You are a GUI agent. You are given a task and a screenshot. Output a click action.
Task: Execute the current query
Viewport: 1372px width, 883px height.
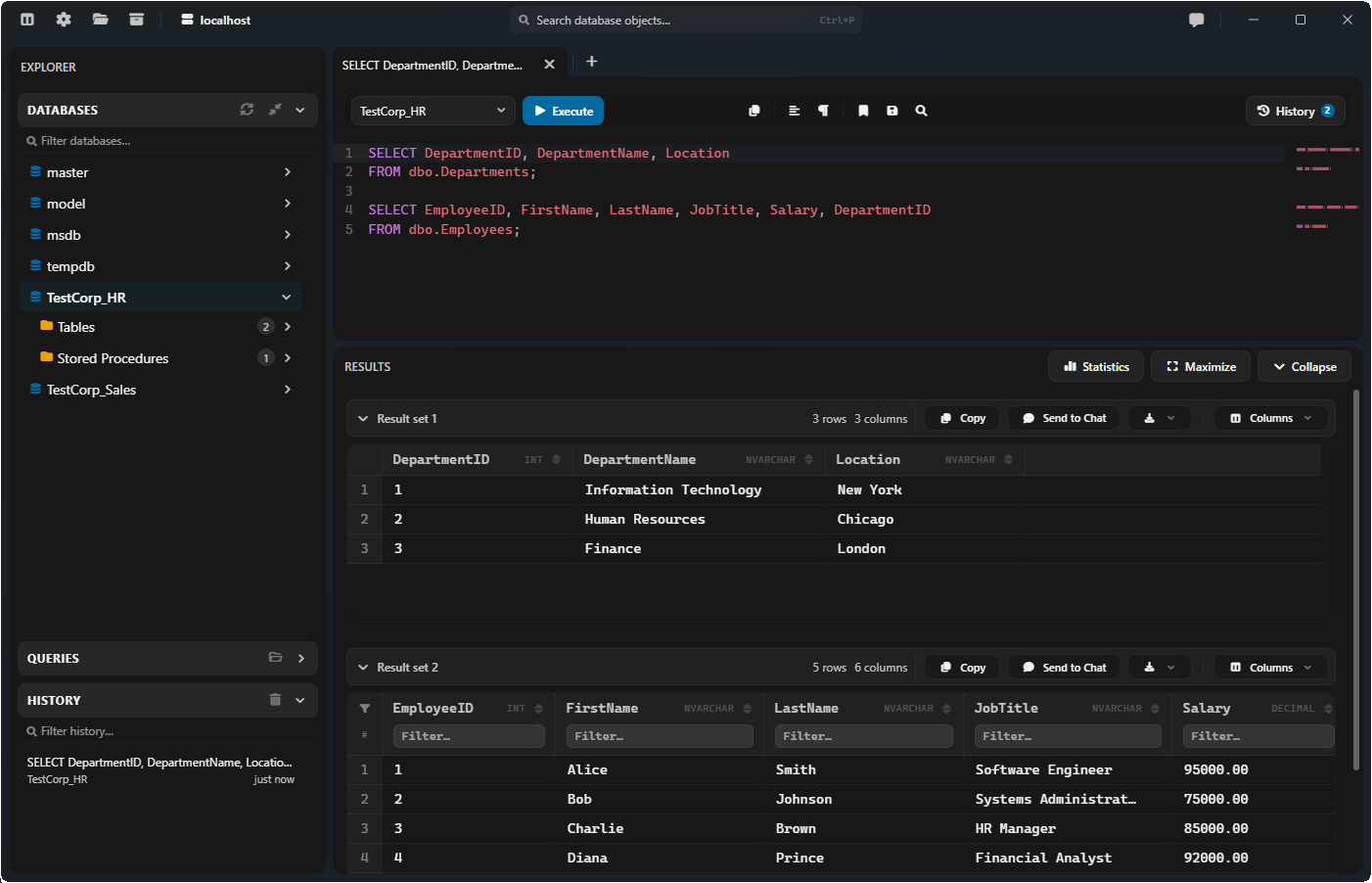coord(563,111)
